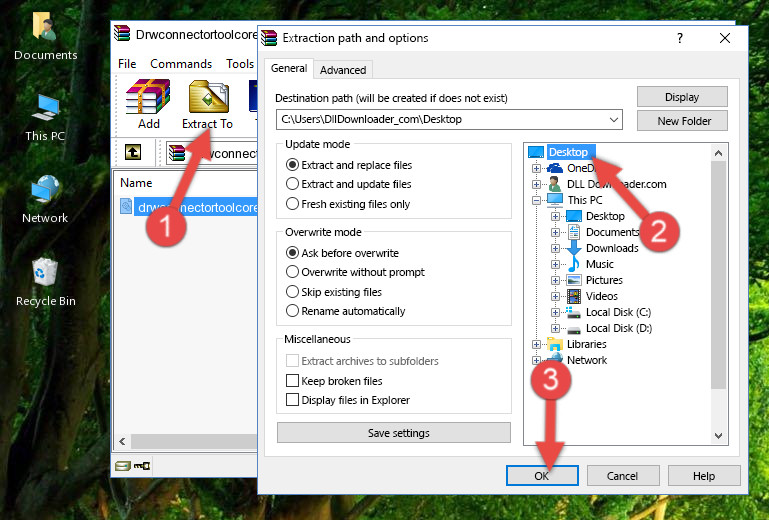Enable Keep broken files checkbox
This screenshot has height=520, width=769.
pyautogui.click(x=292, y=381)
